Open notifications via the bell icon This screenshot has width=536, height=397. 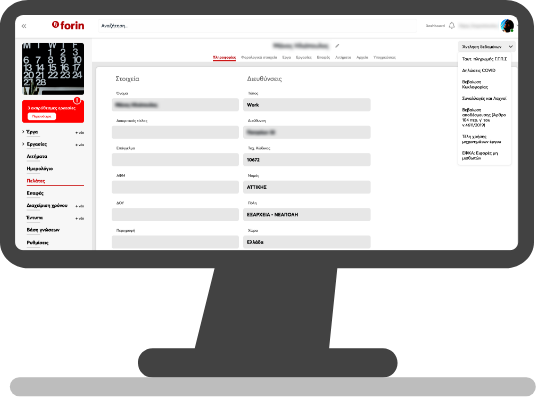tap(452, 26)
